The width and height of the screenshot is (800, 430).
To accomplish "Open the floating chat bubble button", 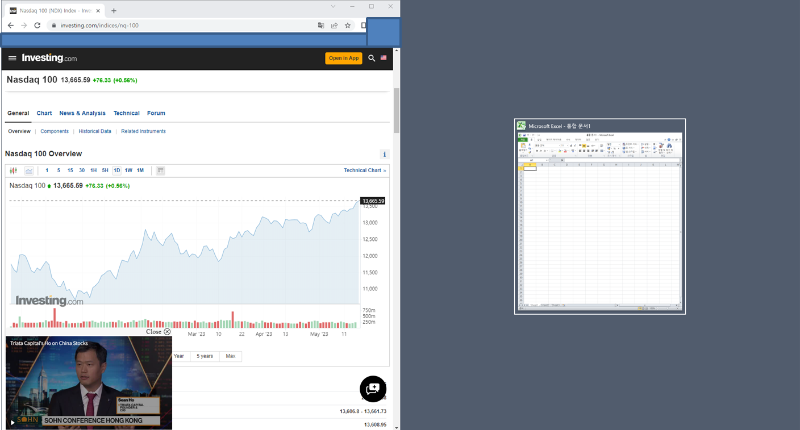I will (x=373, y=389).
